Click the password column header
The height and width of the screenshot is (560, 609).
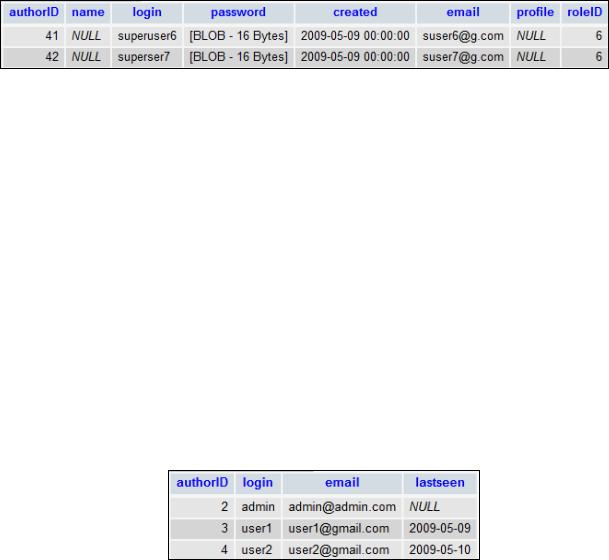click(x=238, y=12)
